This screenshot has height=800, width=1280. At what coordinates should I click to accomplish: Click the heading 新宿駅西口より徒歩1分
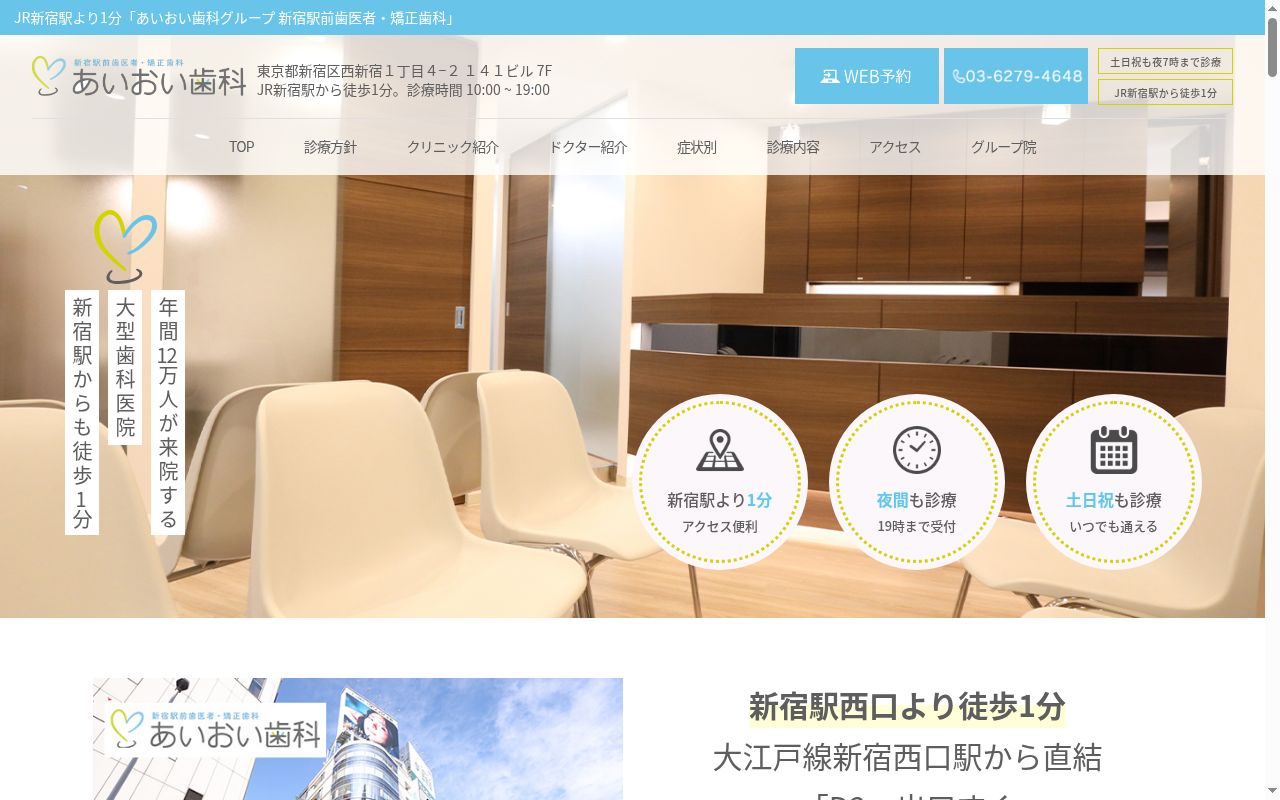tap(907, 706)
